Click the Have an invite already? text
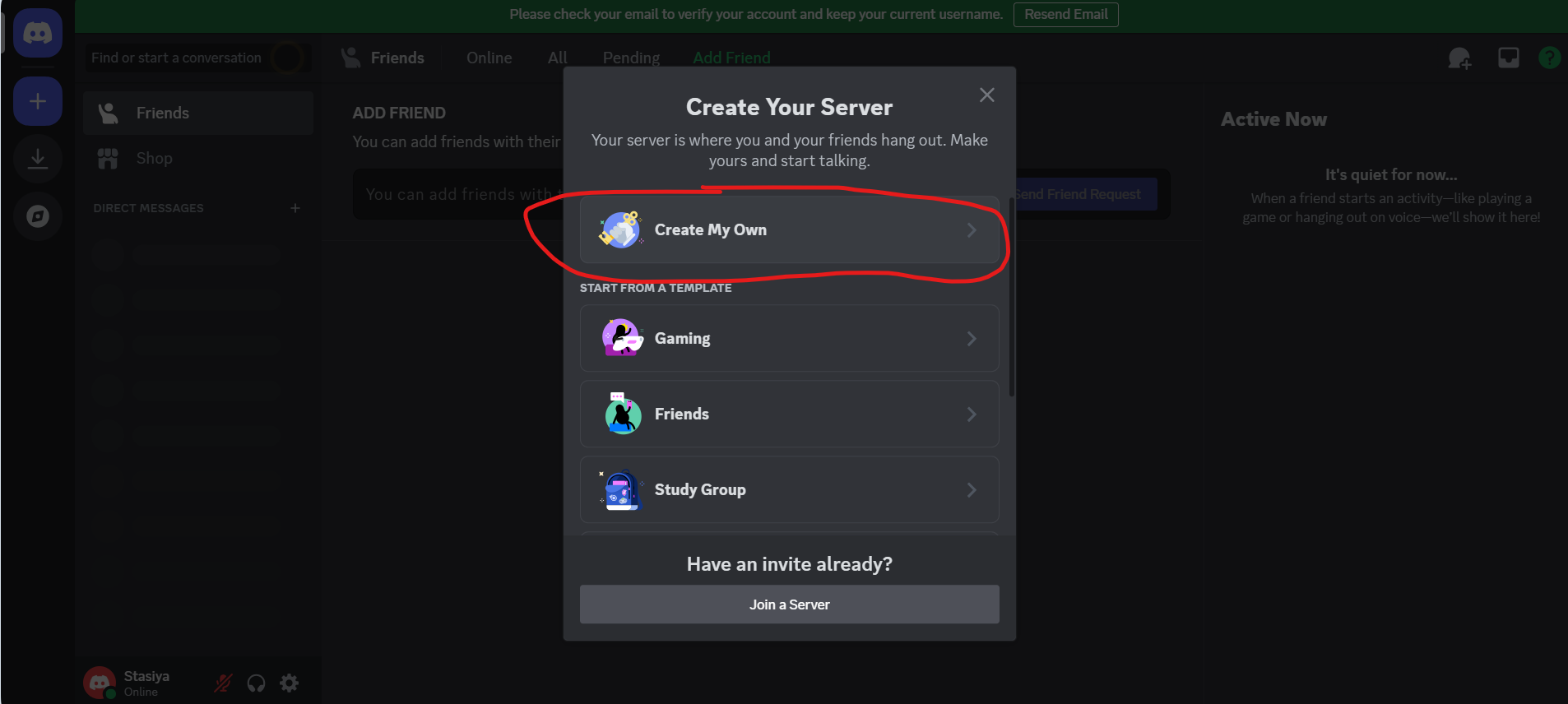The image size is (1568, 704). click(x=790, y=564)
